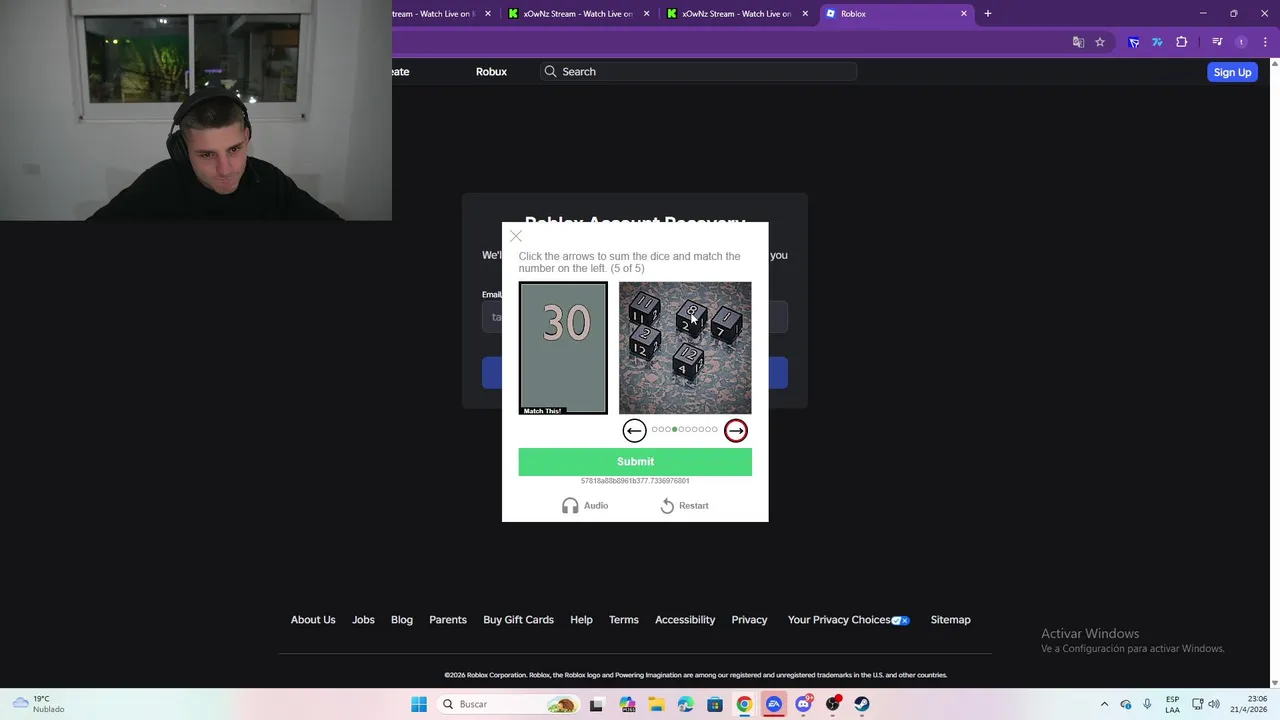This screenshot has height=720, width=1280.
Task: Click the page vertical scrollbar
Action: pyautogui.click(x=1274, y=372)
